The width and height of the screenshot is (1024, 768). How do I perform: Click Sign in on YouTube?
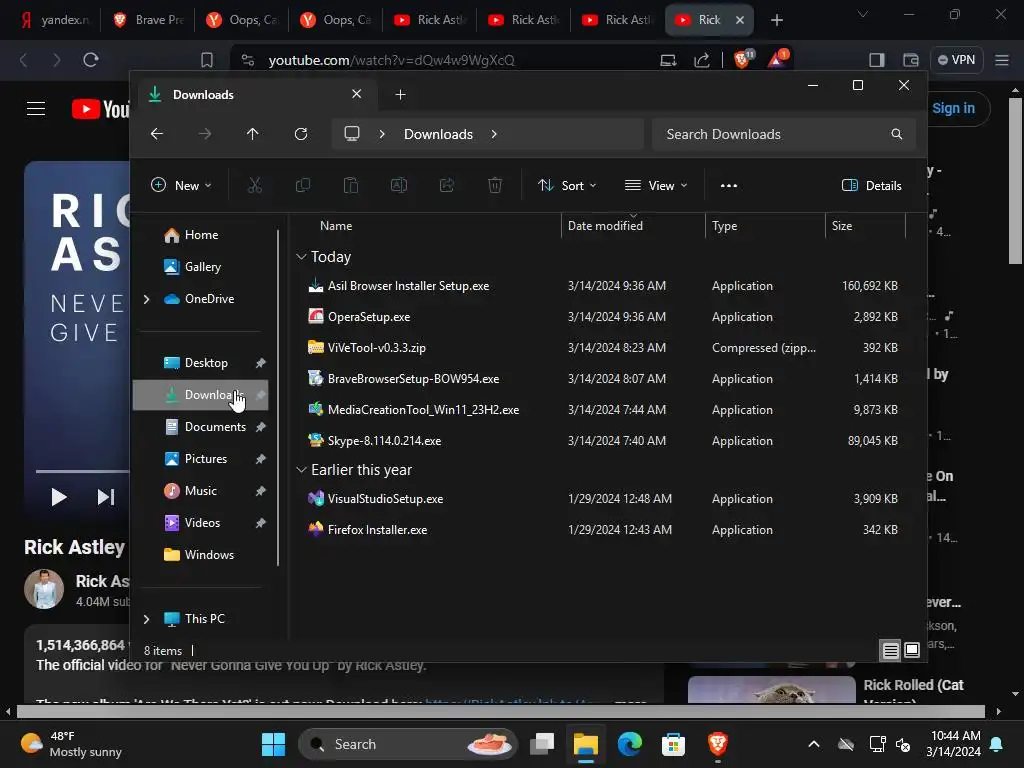tap(953, 108)
